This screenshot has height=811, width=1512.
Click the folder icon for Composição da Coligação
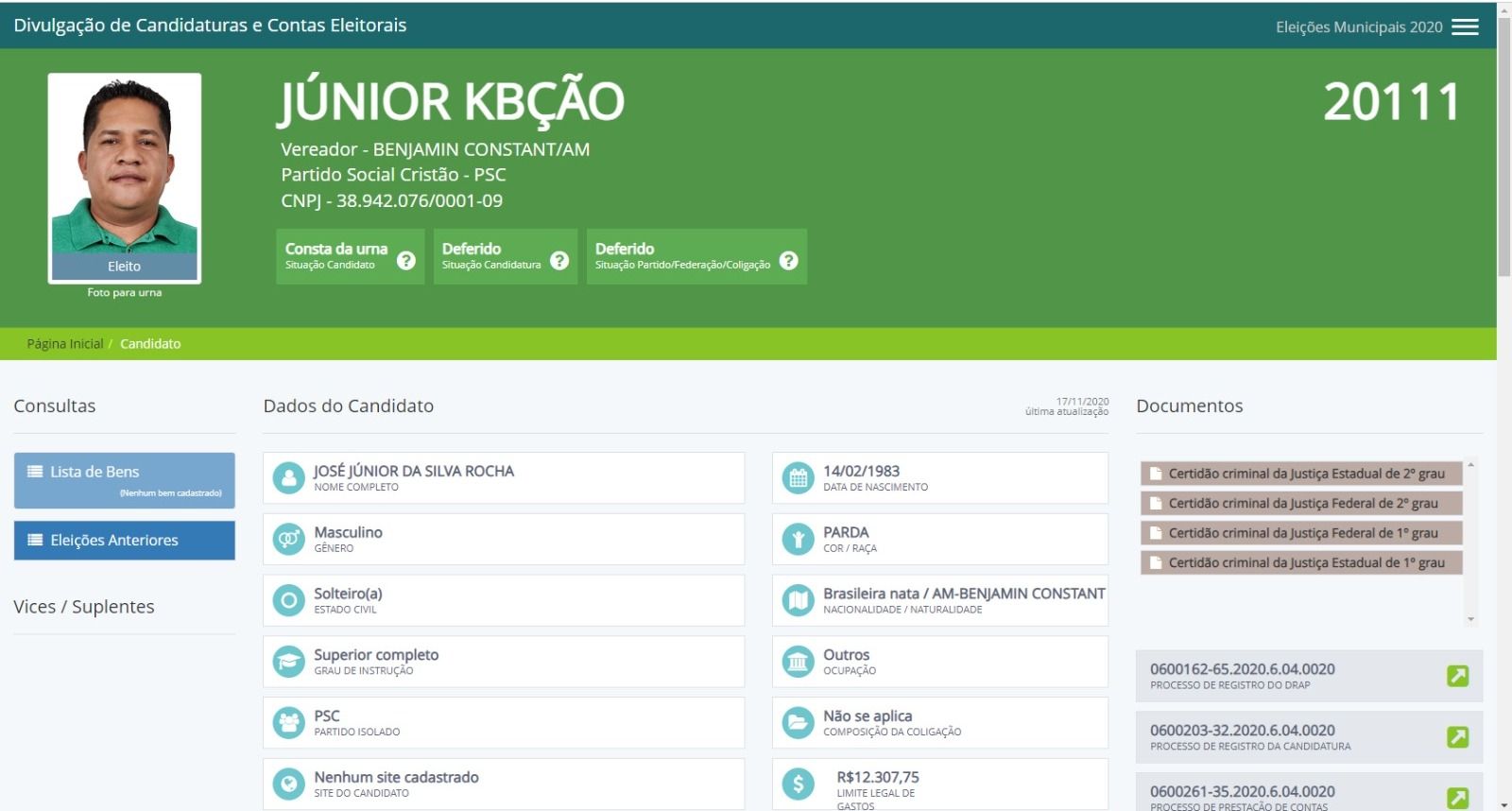click(x=798, y=723)
